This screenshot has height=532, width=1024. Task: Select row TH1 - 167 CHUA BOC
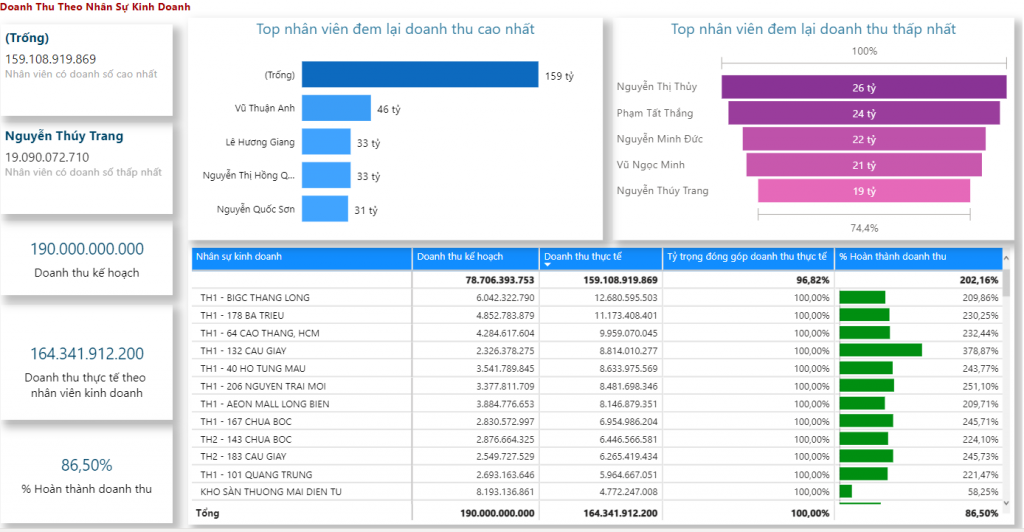pyautogui.click(x=597, y=421)
